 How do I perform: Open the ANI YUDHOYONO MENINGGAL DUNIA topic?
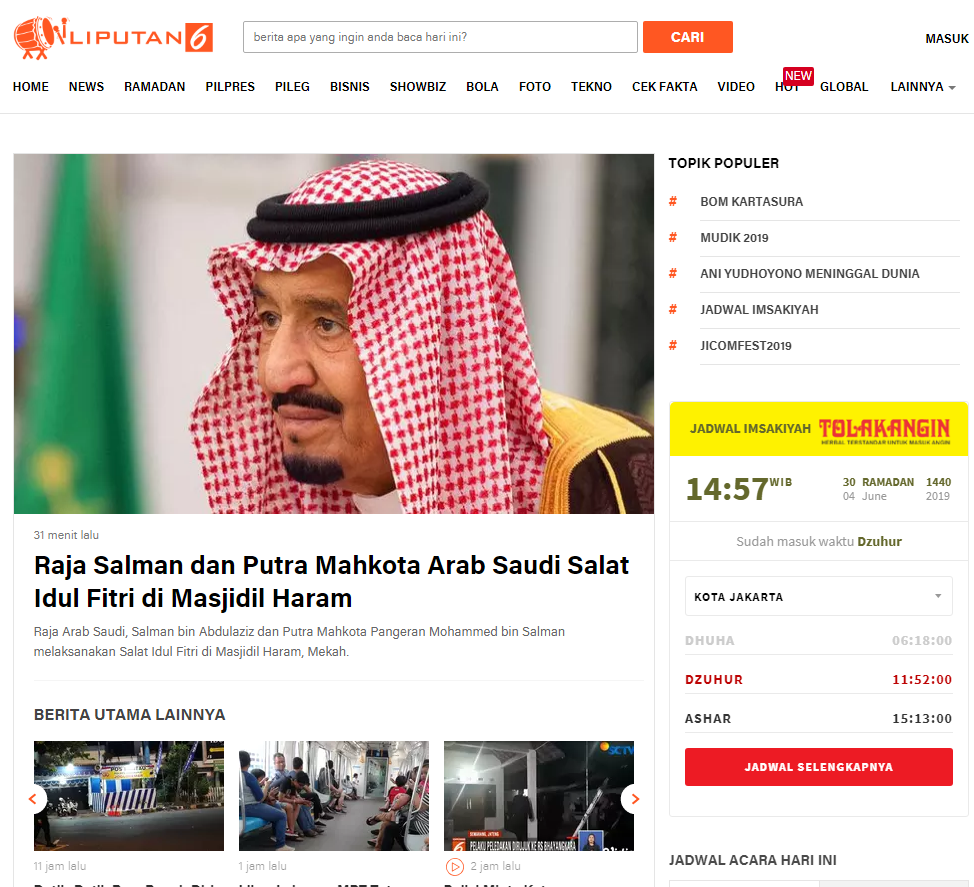click(809, 274)
